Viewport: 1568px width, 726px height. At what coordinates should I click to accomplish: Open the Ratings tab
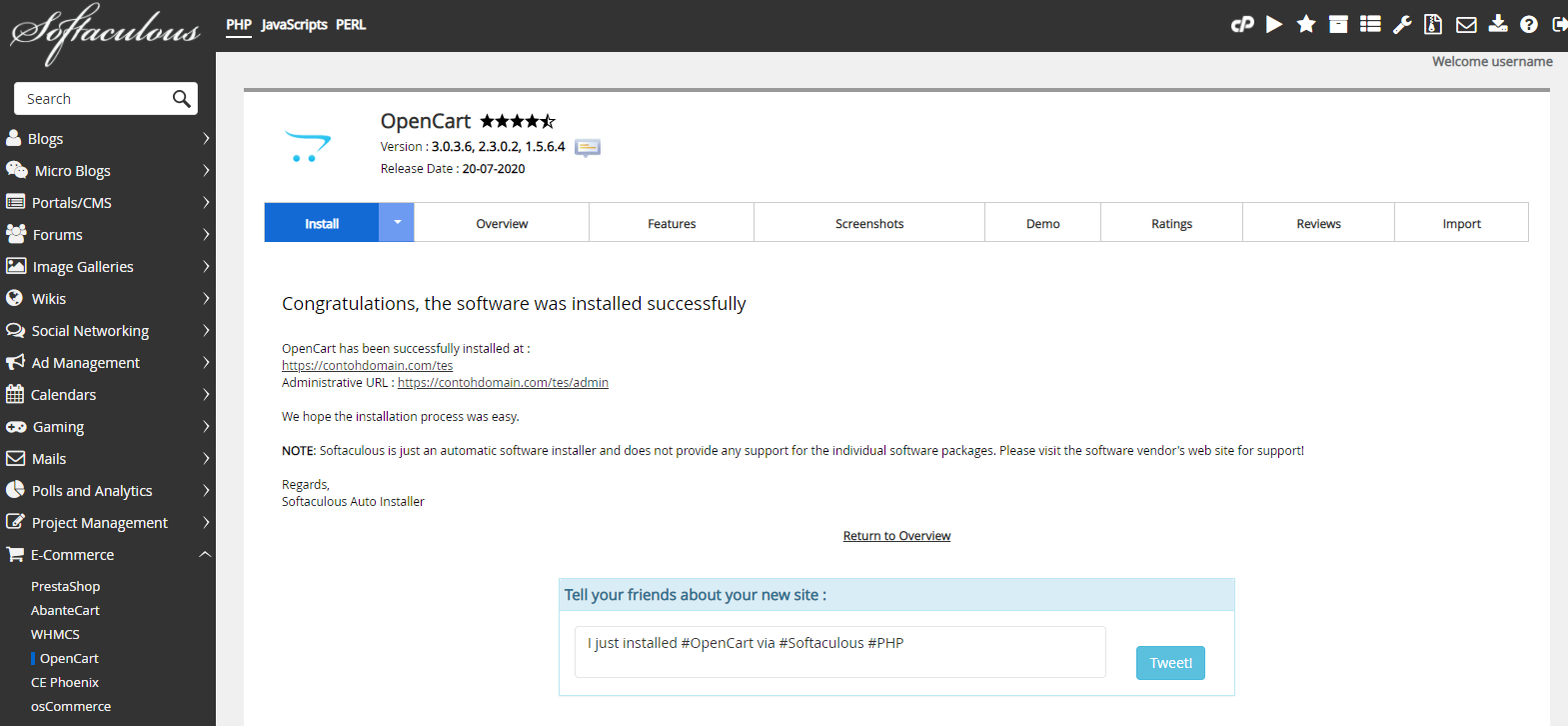coord(1171,223)
